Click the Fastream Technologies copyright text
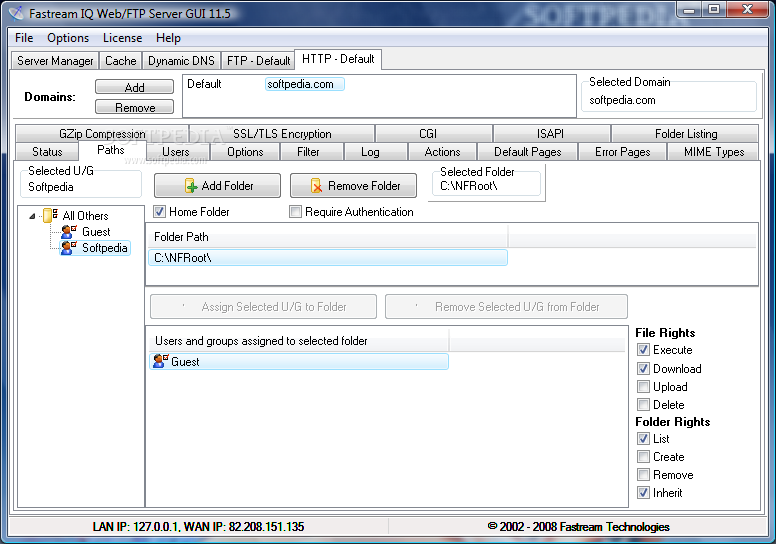776x544 pixels. click(x=579, y=527)
